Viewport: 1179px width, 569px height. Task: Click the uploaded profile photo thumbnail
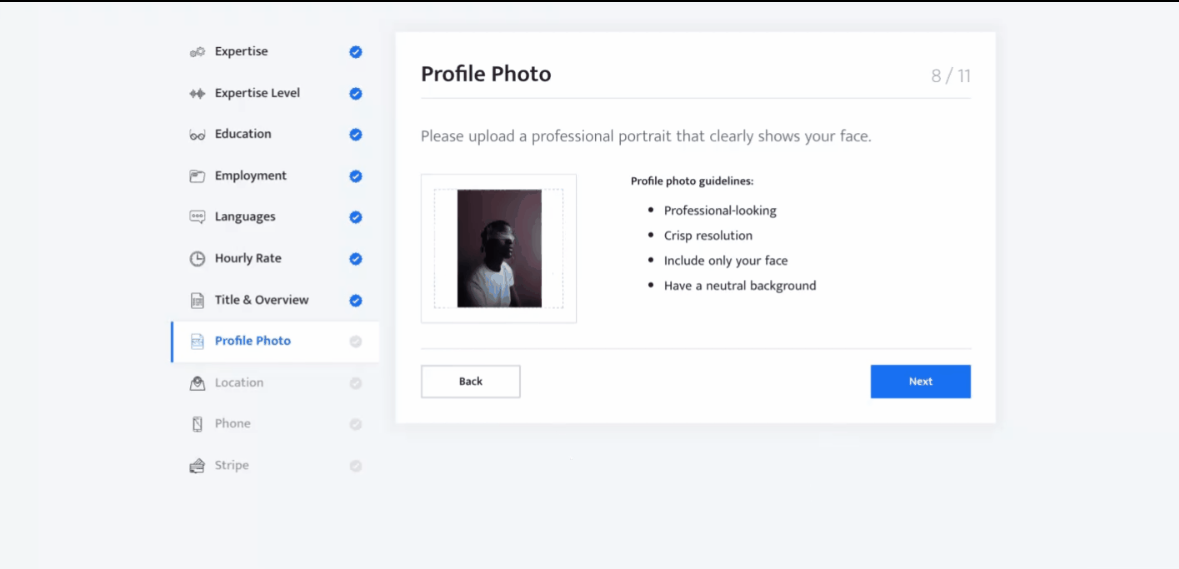point(499,249)
